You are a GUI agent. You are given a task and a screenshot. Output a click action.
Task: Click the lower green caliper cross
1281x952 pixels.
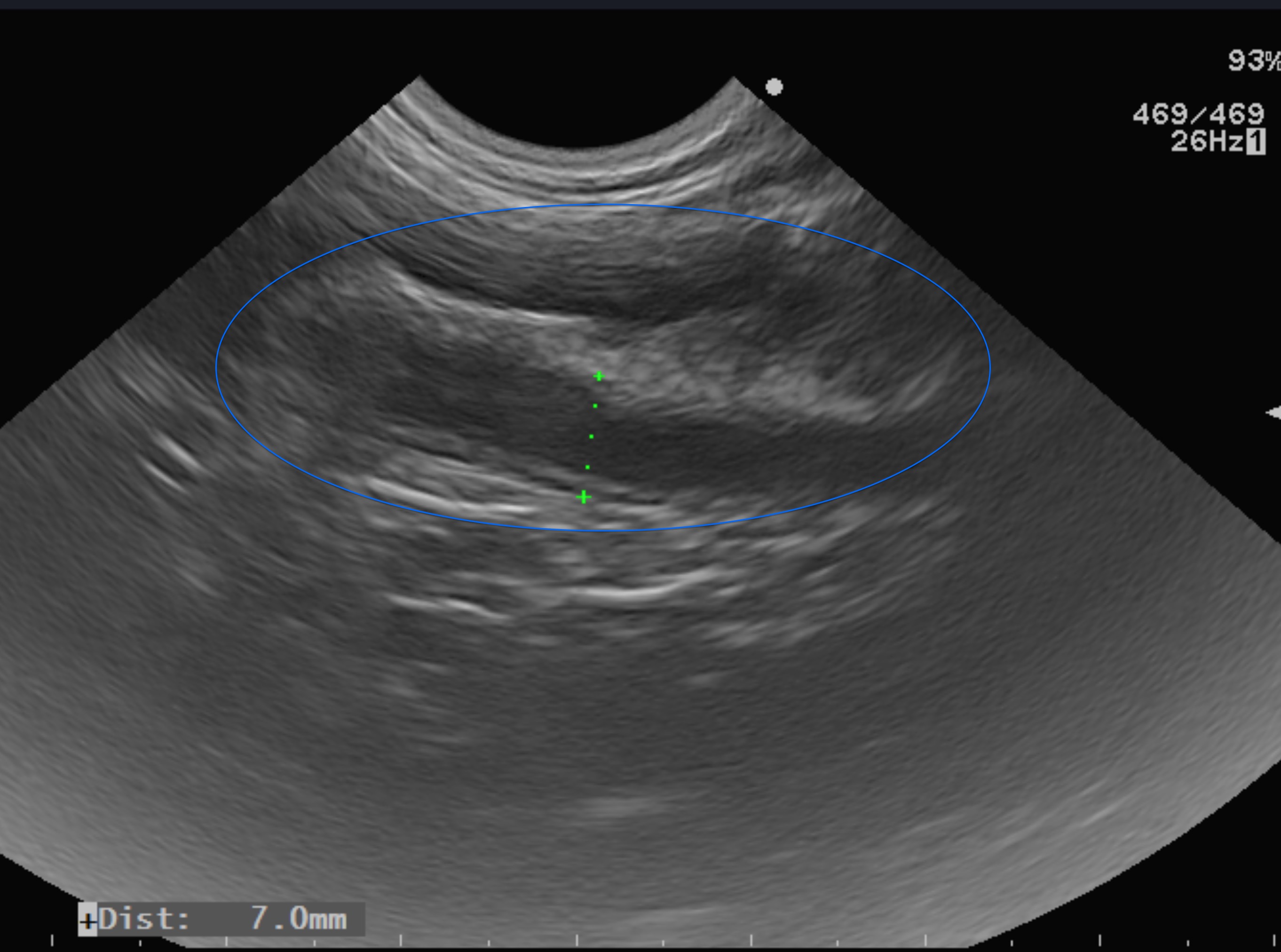click(x=584, y=497)
